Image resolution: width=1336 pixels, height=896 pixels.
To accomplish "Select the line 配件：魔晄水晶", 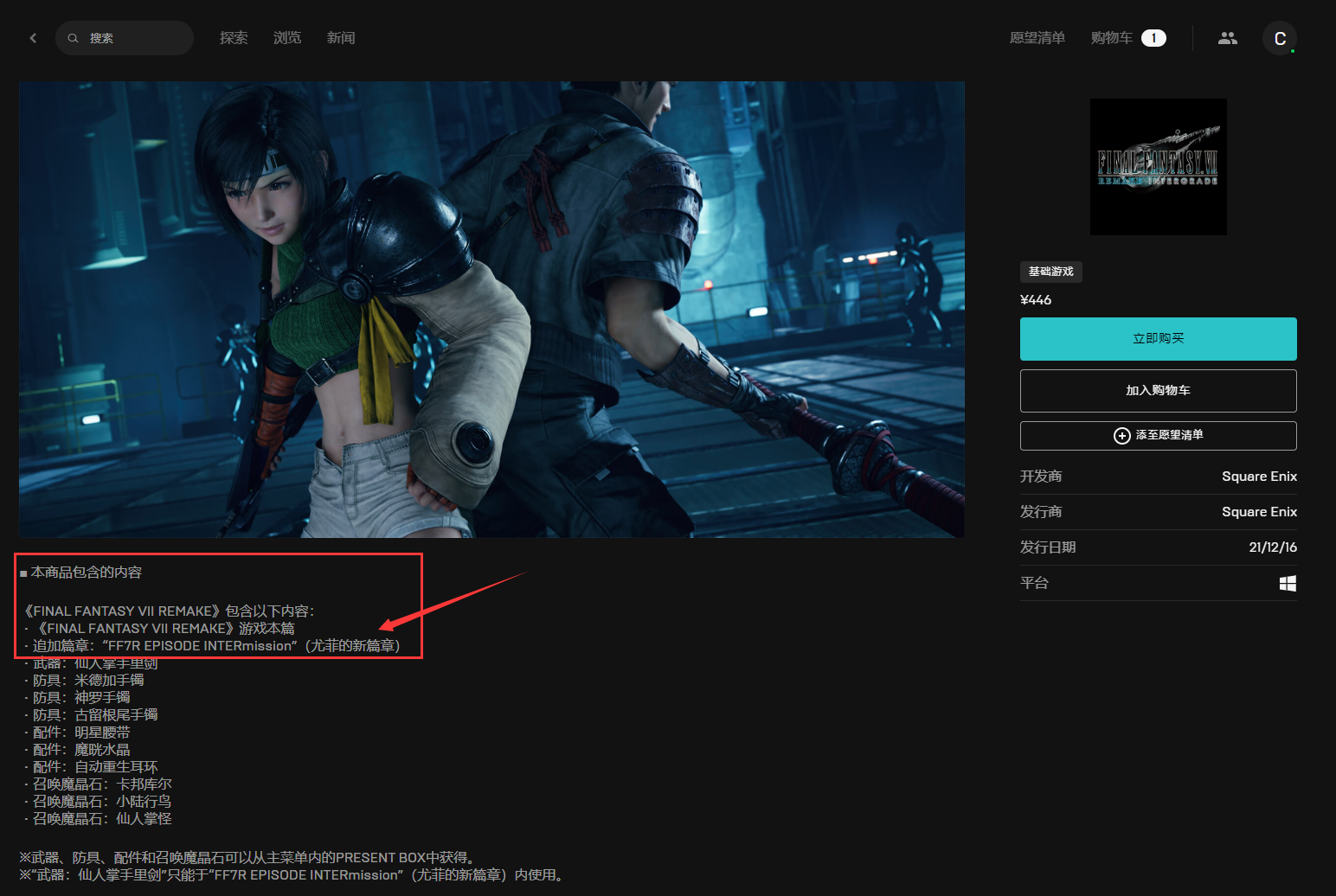I will (77, 750).
